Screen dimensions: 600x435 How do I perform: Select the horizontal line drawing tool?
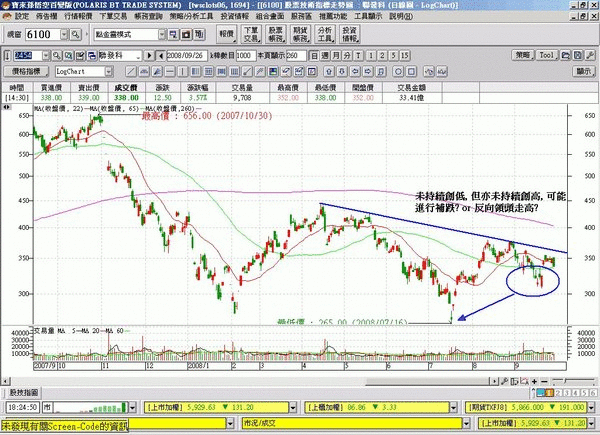pyautogui.click(x=170, y=72)
